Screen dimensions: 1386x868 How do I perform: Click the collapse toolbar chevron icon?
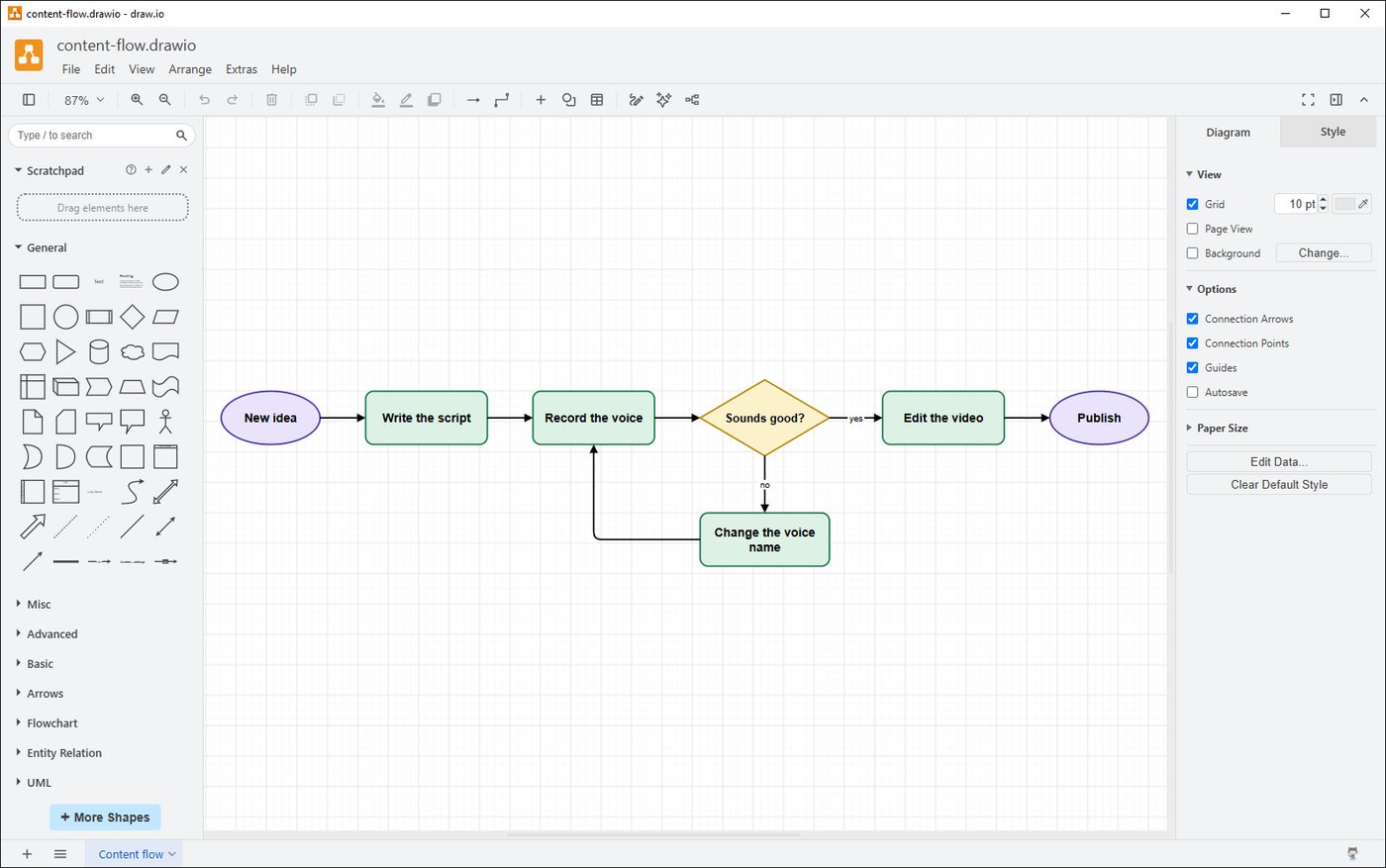coord(1364,100)
